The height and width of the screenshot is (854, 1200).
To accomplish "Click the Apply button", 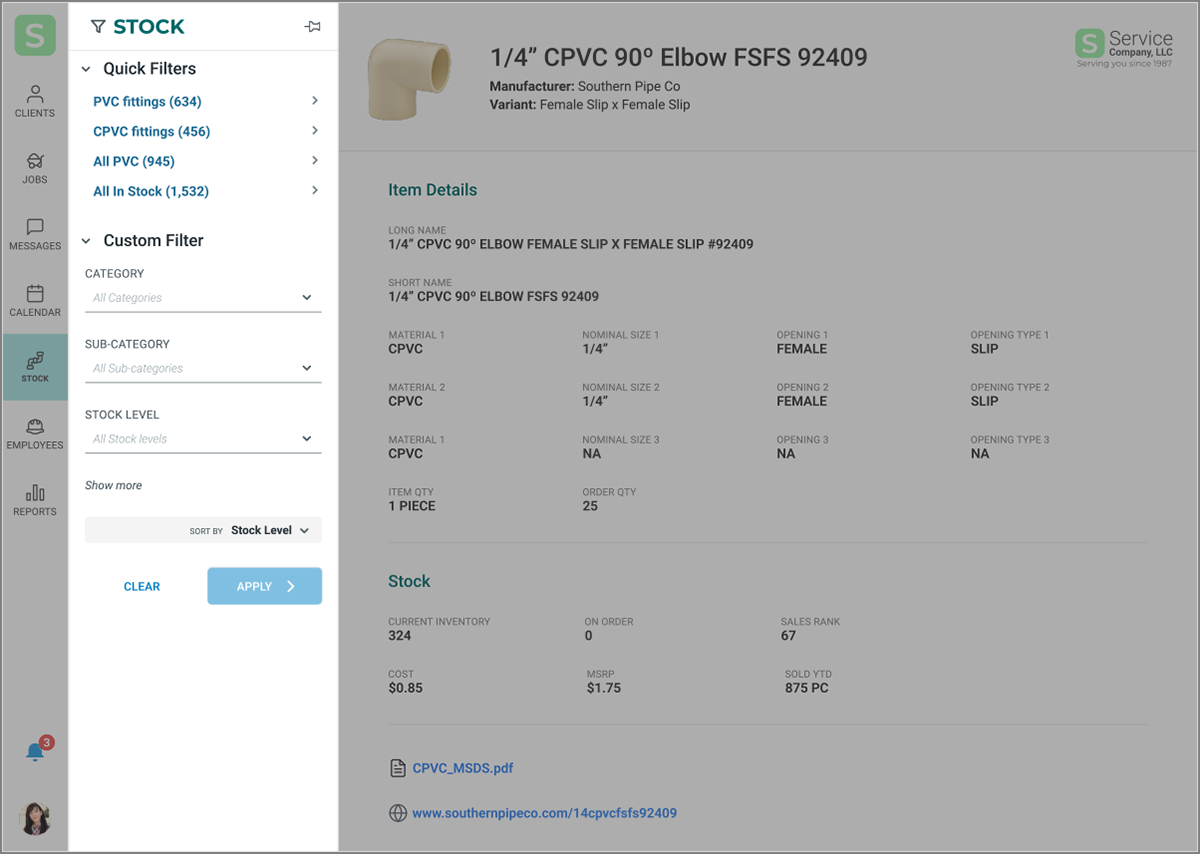I will tap(265, 586).
